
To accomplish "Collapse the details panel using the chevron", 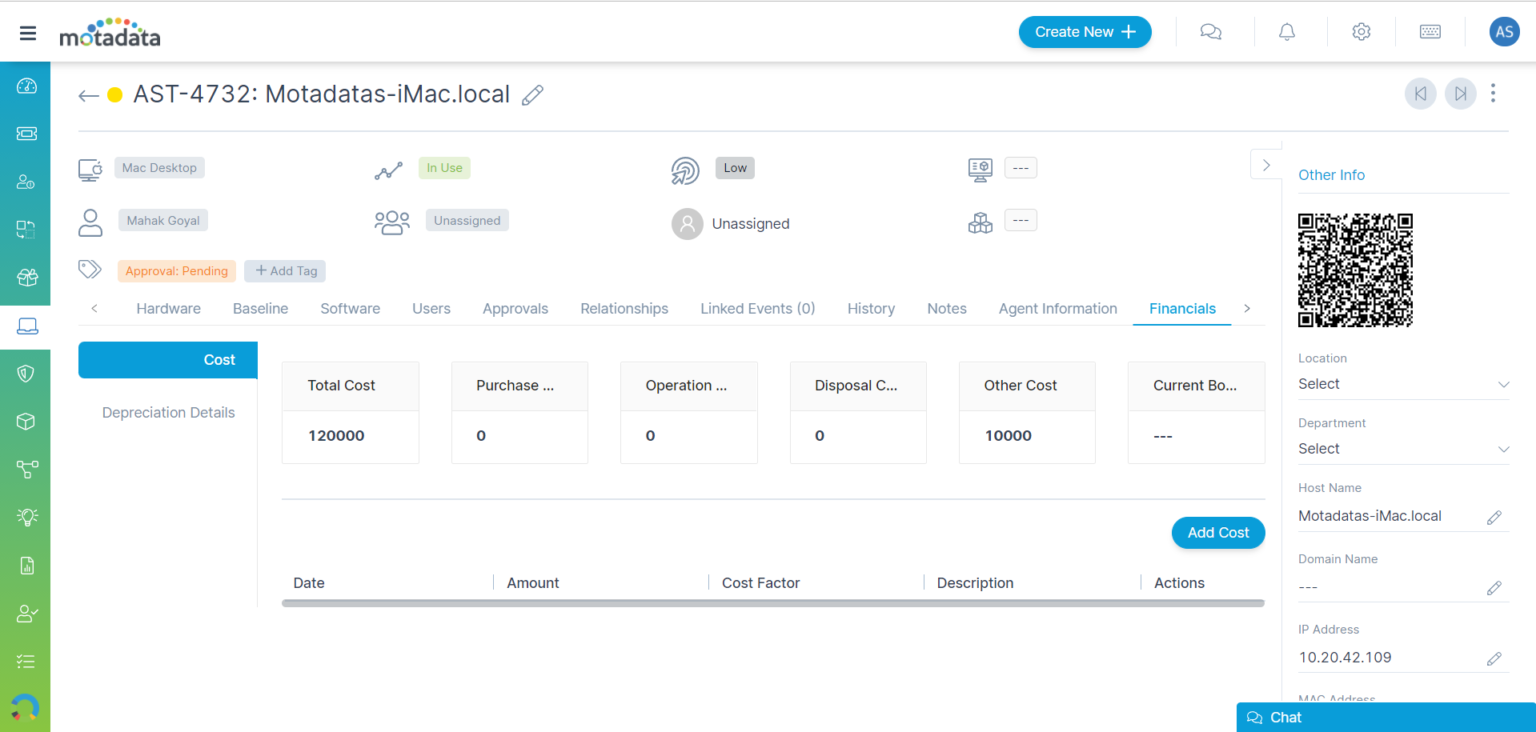I will click(x=1266, y=163).
